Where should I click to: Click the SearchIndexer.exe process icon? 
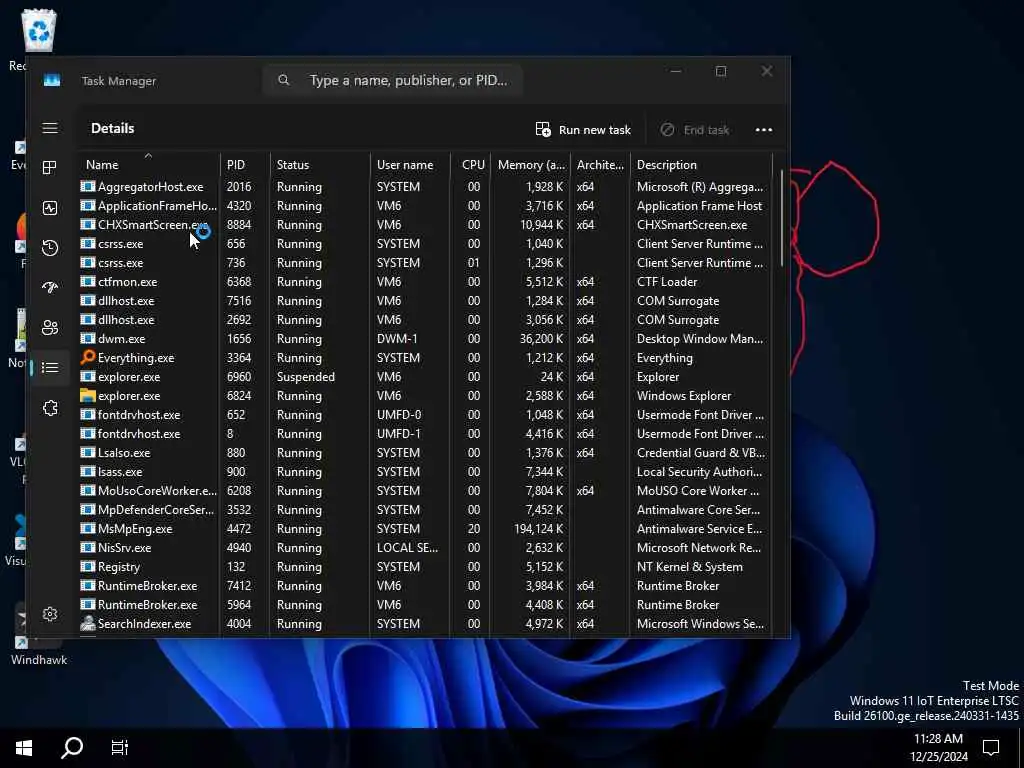[88, 623]
